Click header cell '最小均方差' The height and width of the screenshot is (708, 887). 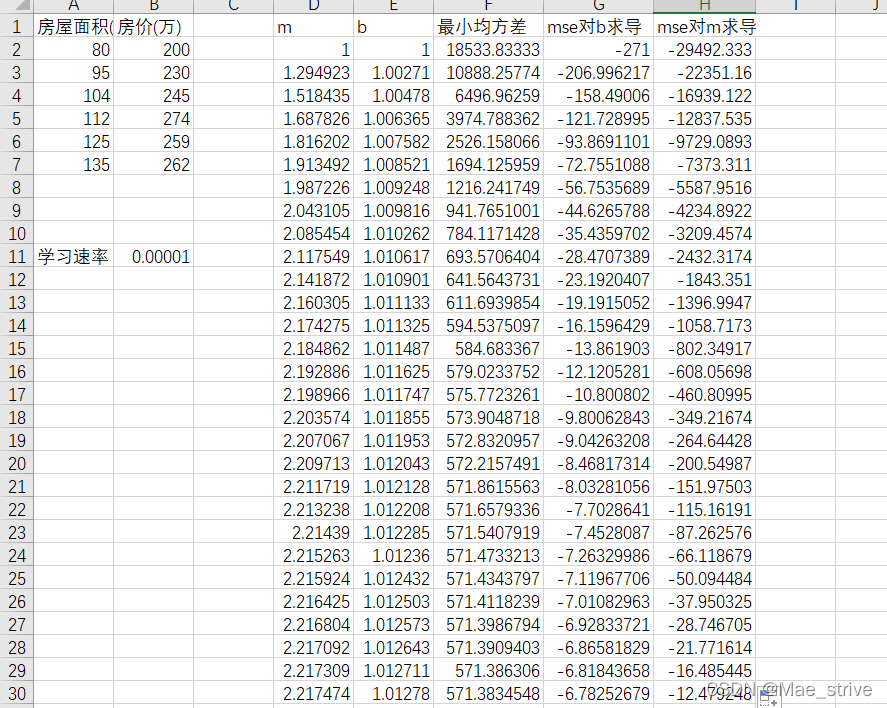(489, 27)
